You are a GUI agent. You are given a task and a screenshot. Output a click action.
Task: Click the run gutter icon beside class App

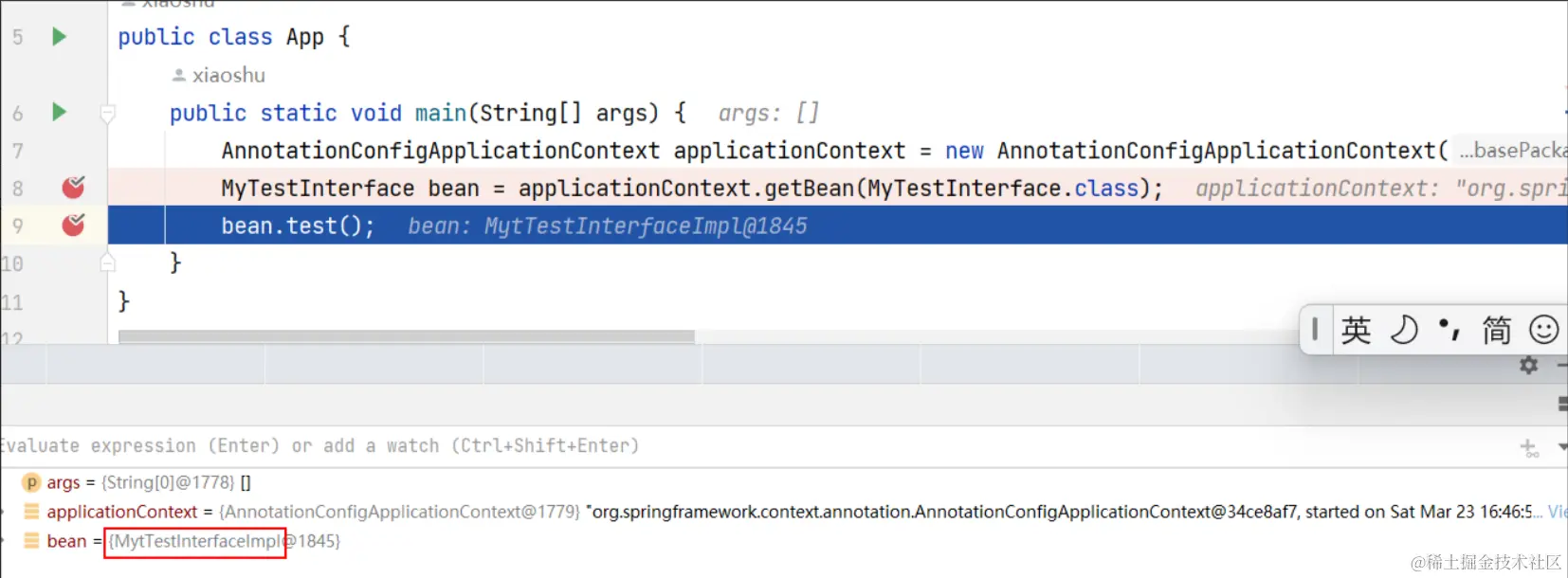[x=59, y=37]
